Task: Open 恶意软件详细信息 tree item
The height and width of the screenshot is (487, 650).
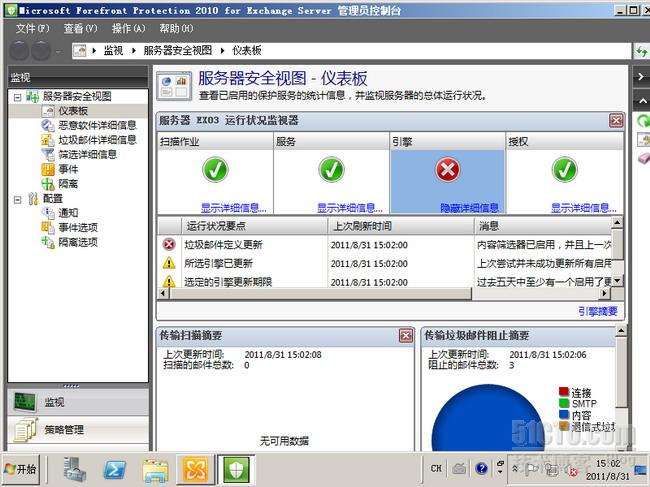Action: (97, 125)
